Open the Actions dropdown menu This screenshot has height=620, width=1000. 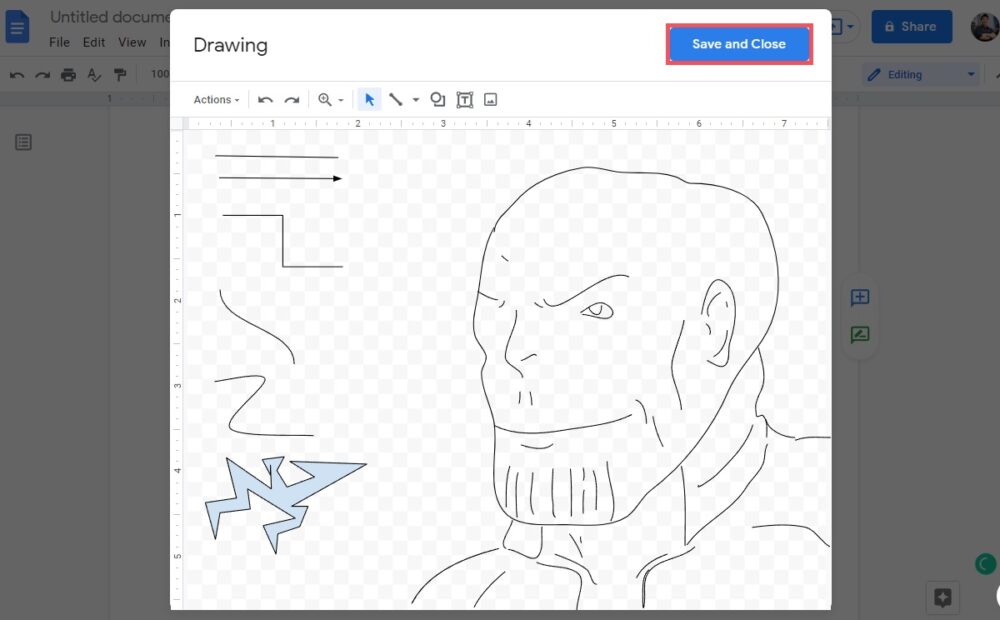(216, 100)
